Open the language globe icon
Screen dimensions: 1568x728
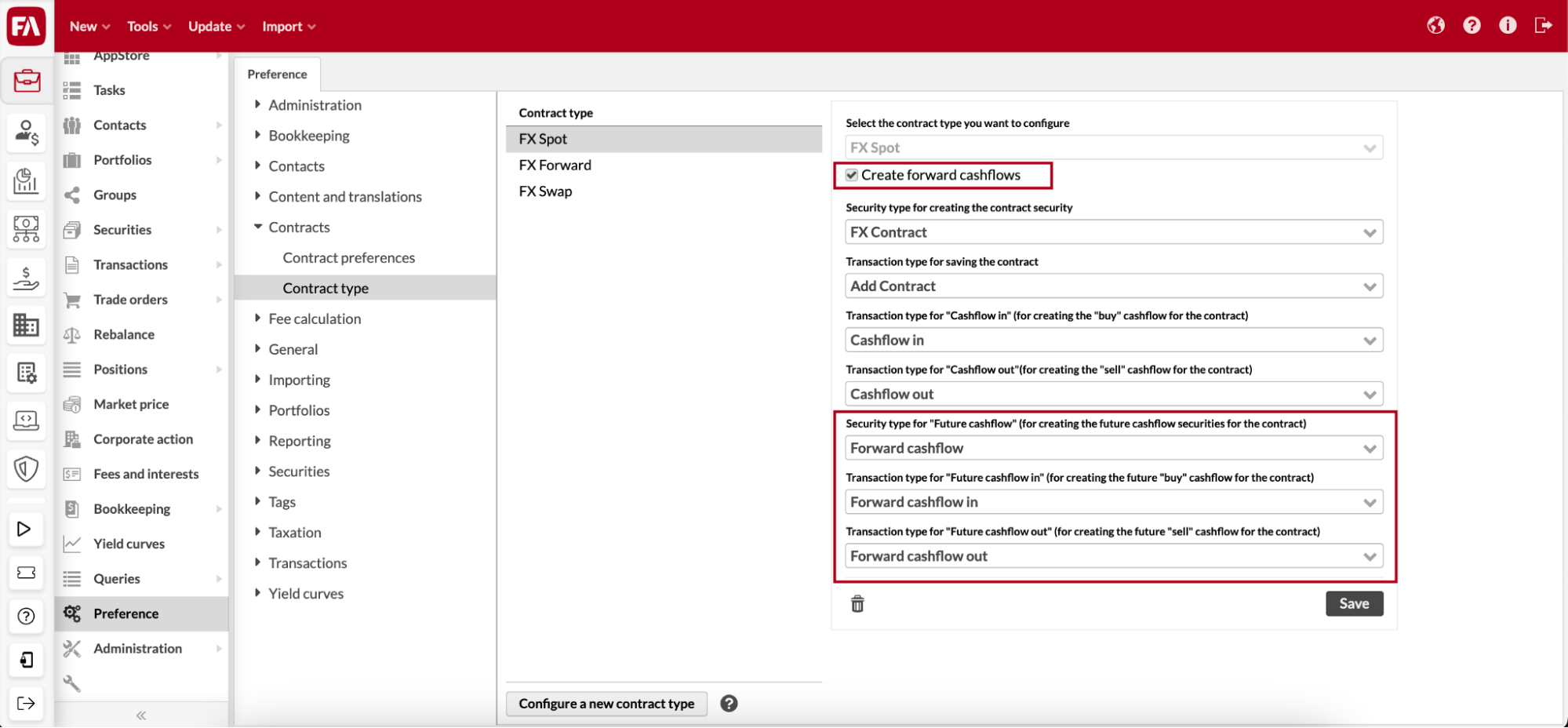click(x=1435, y=26)
